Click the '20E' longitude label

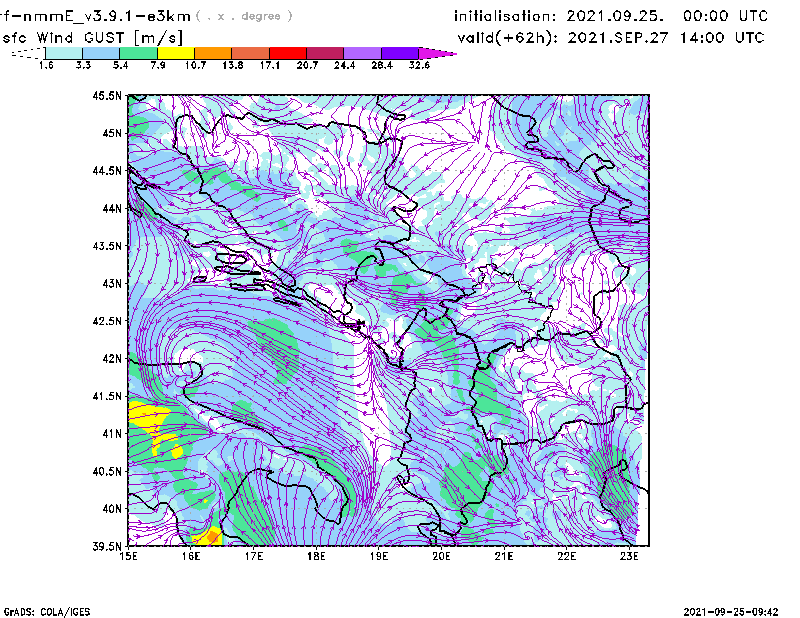coord(441,556)
